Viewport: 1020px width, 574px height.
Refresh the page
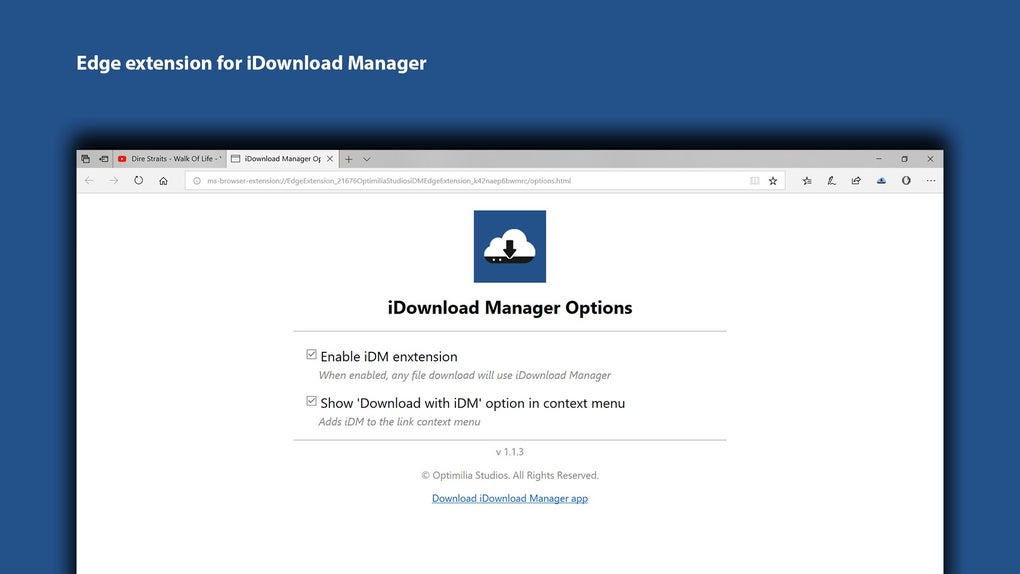pyautogui.click(x=139, y=181)
